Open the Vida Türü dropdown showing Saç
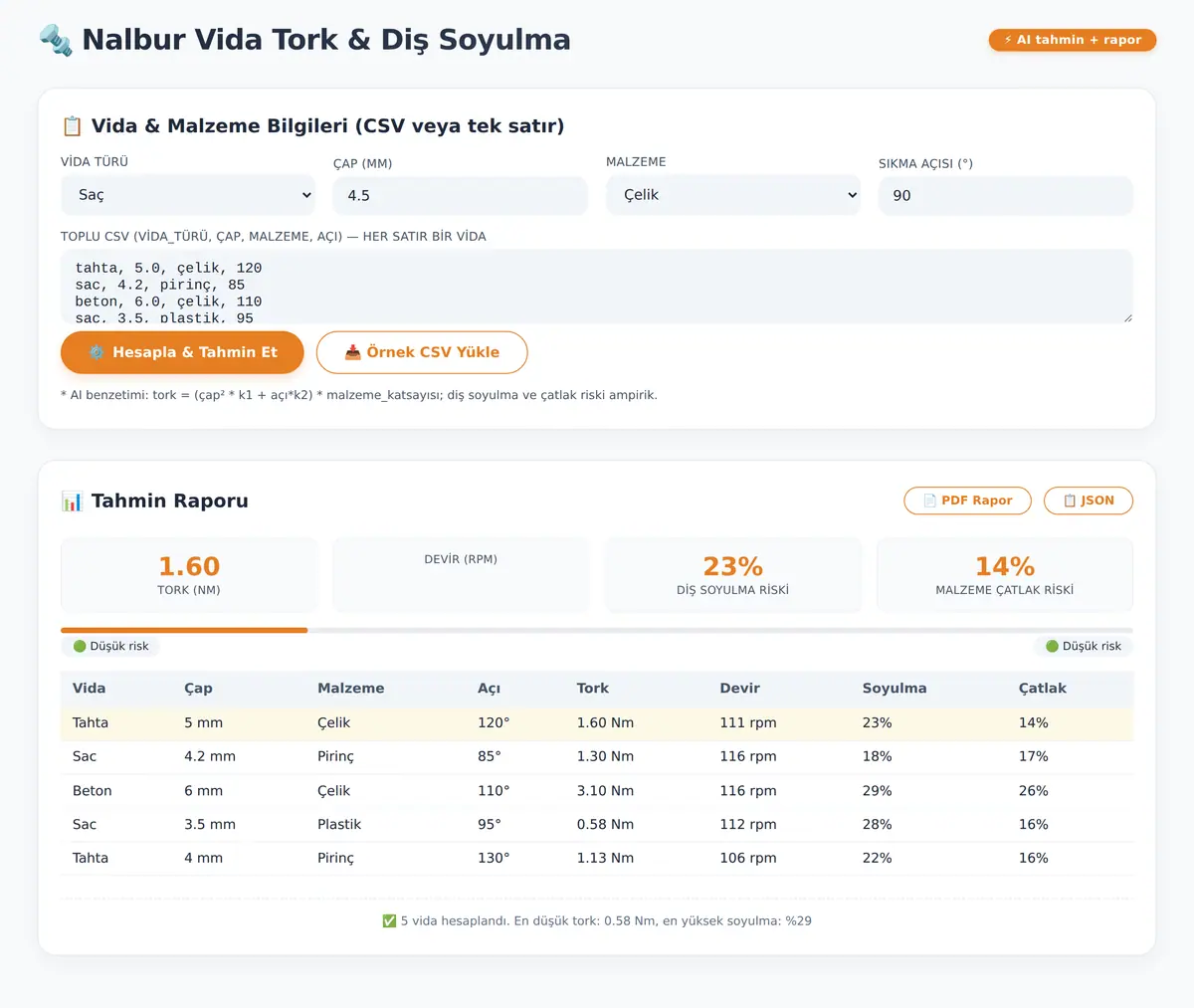1194x1008 pixels. click(188, 195)
